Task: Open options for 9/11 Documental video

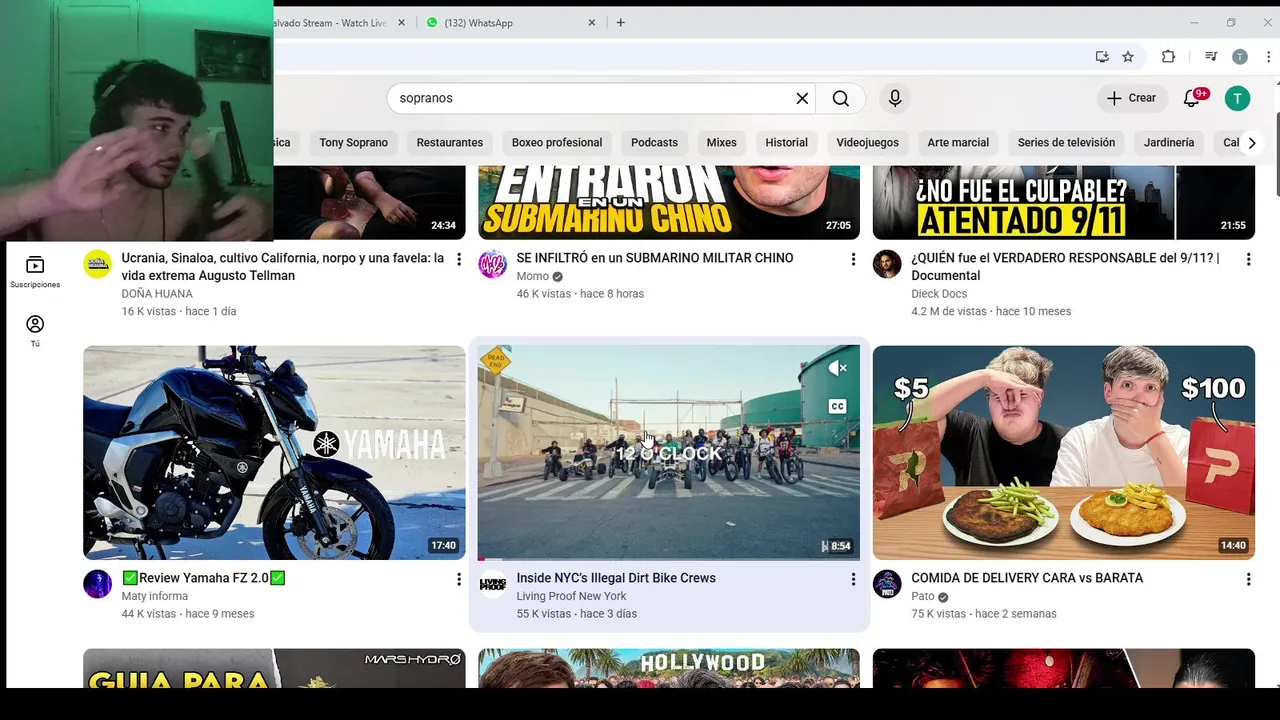Action: tap(1248, 260)
